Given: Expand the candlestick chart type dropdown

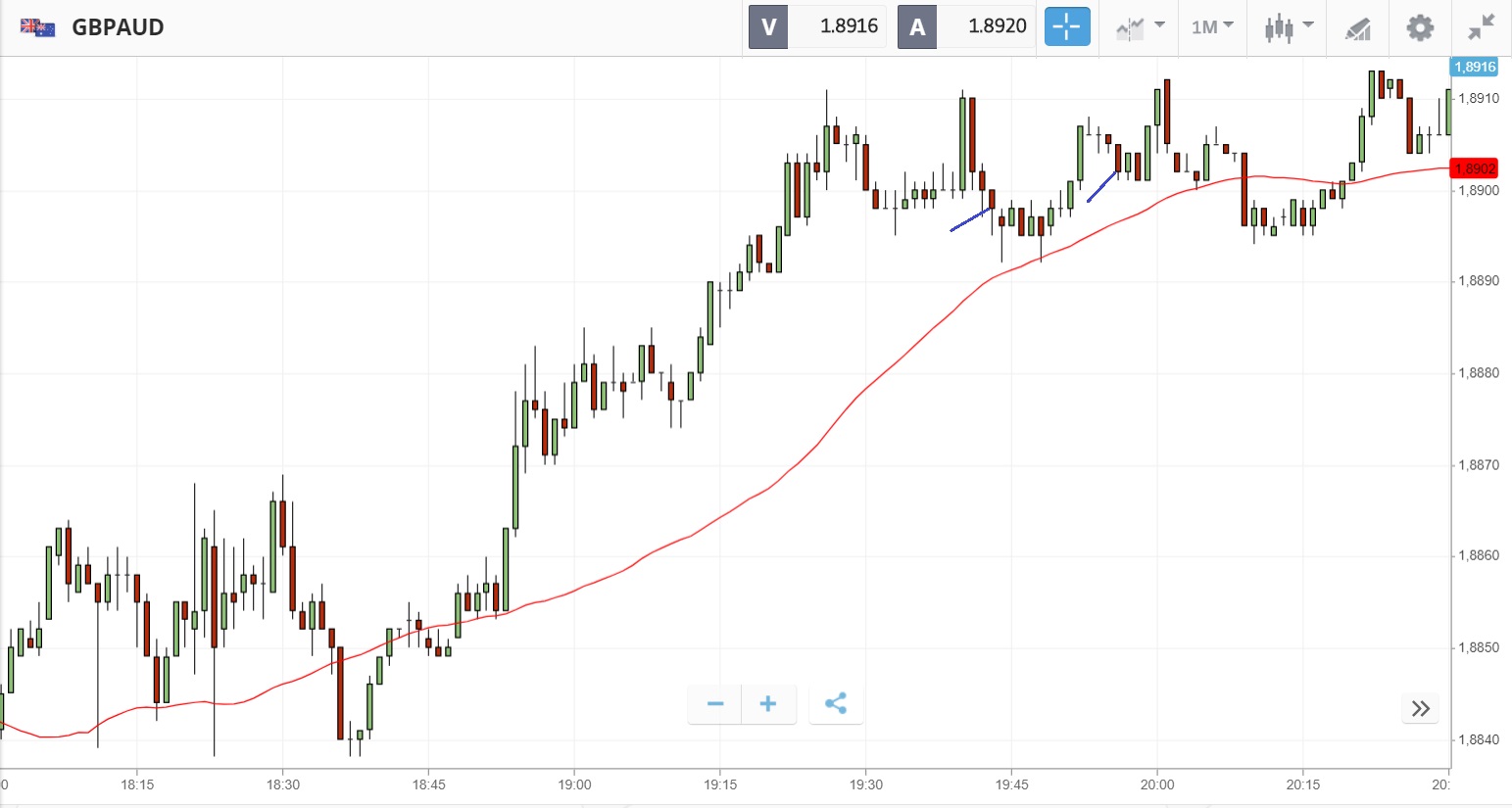Looking at the screenshot, I should 1288,26.
